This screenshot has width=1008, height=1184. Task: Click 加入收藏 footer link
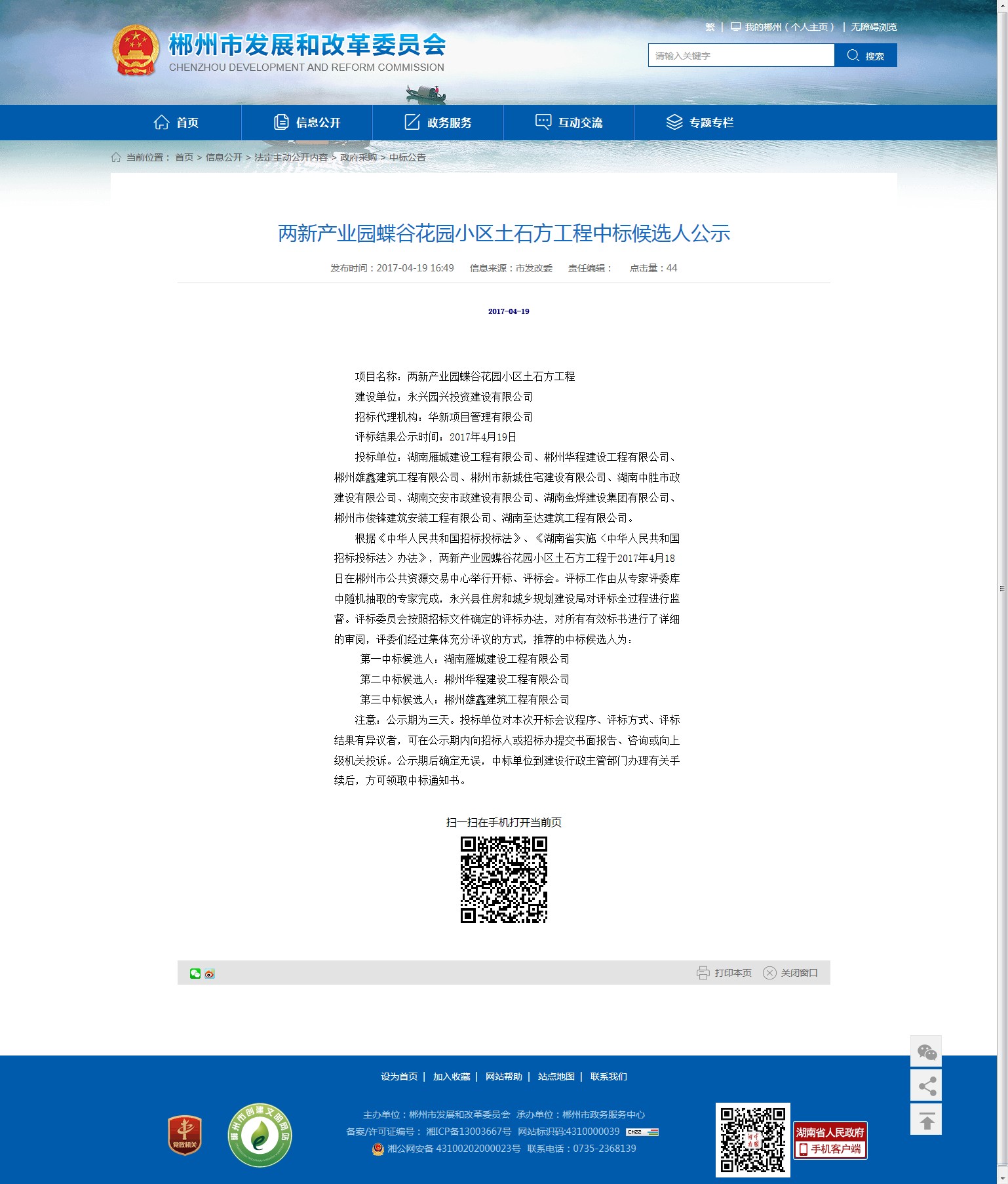(452, 1076)
